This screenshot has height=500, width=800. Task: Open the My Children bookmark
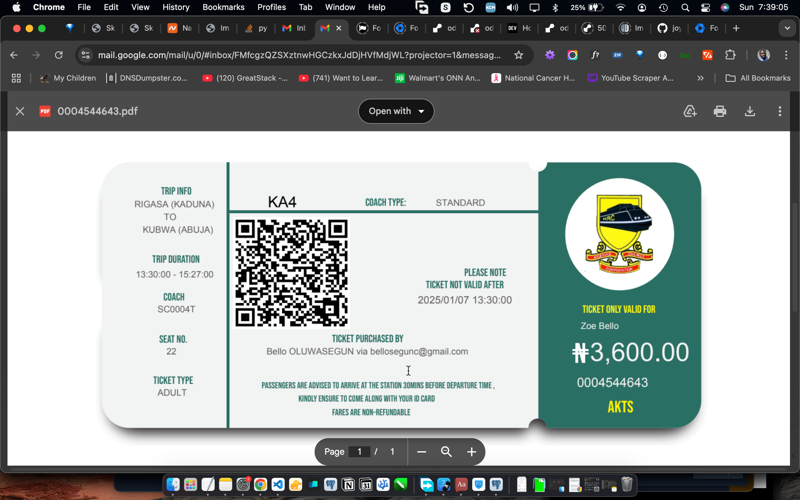(67, 78)
